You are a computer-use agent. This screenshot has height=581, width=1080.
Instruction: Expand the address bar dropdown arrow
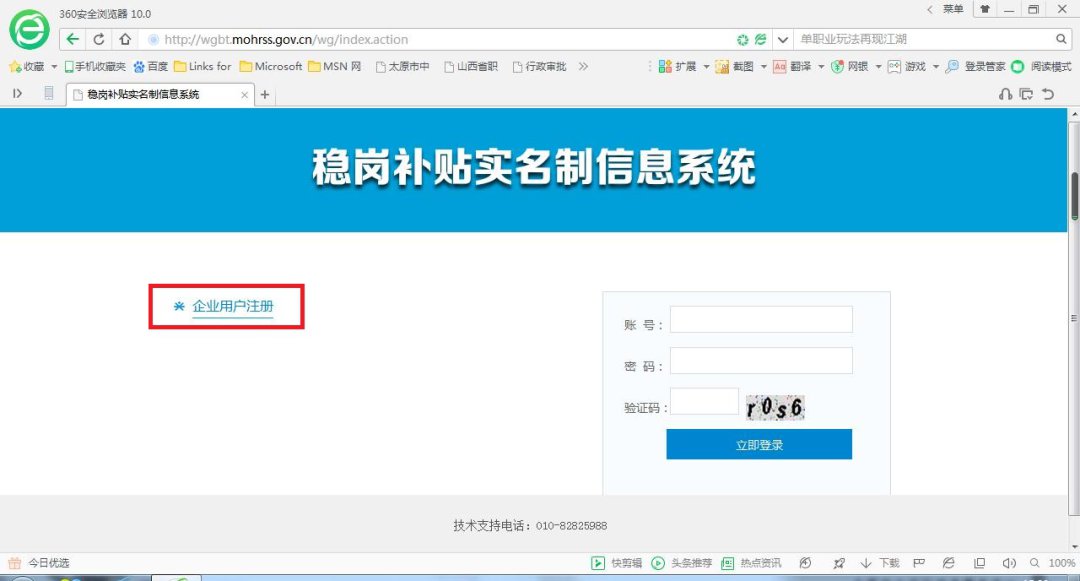tap(782, 40)
